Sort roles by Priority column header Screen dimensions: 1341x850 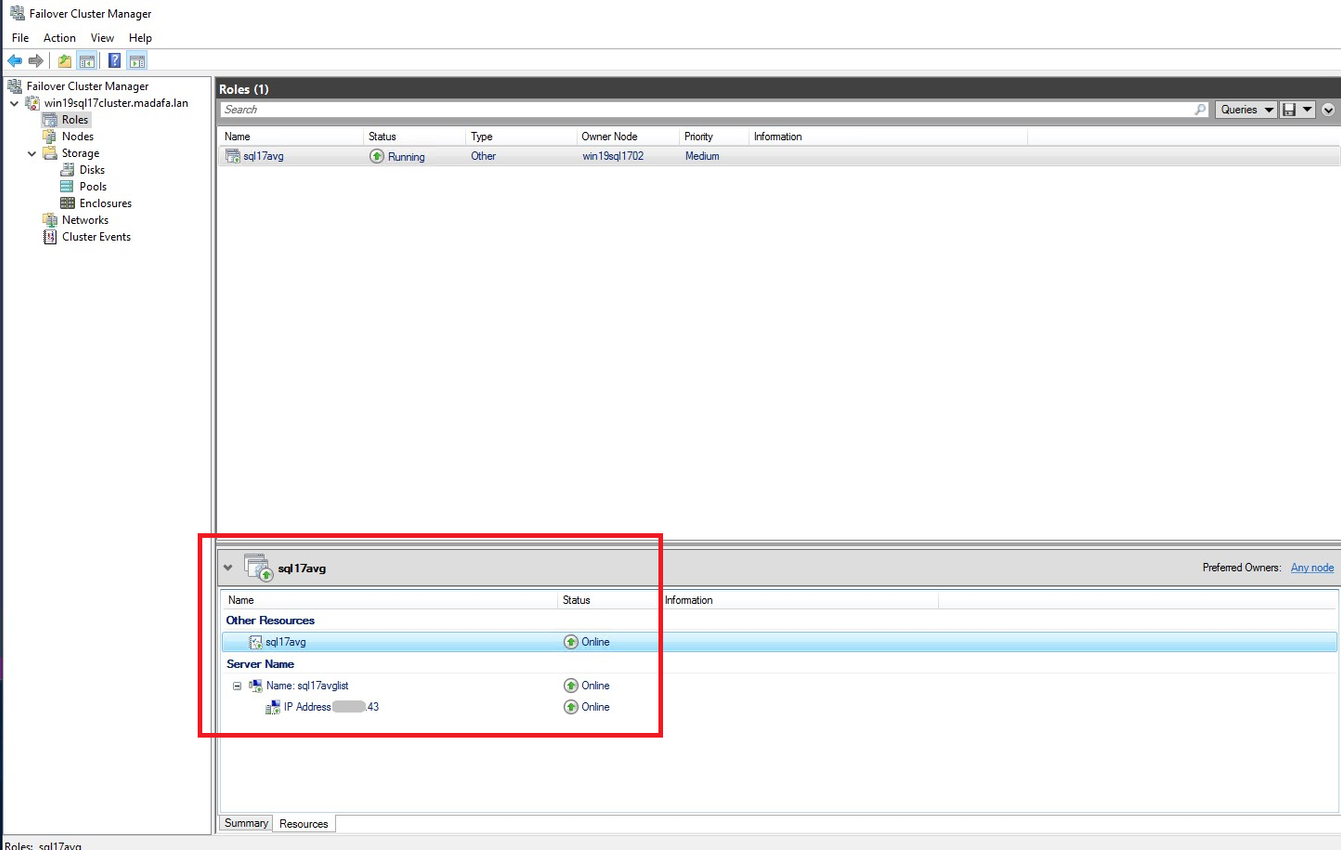click(x=714, y=136)
